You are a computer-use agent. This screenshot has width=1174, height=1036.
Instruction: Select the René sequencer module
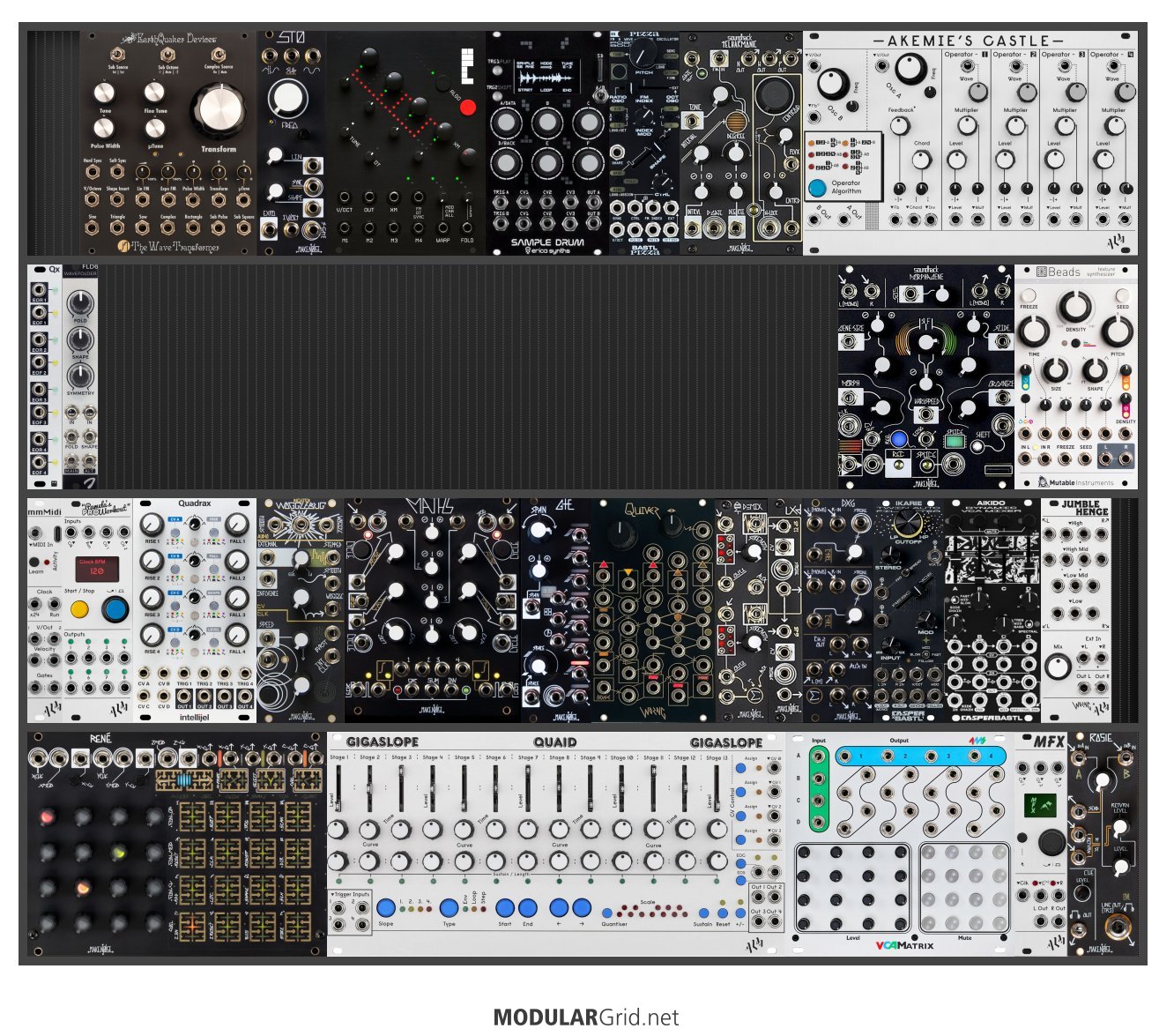point(177,844)
